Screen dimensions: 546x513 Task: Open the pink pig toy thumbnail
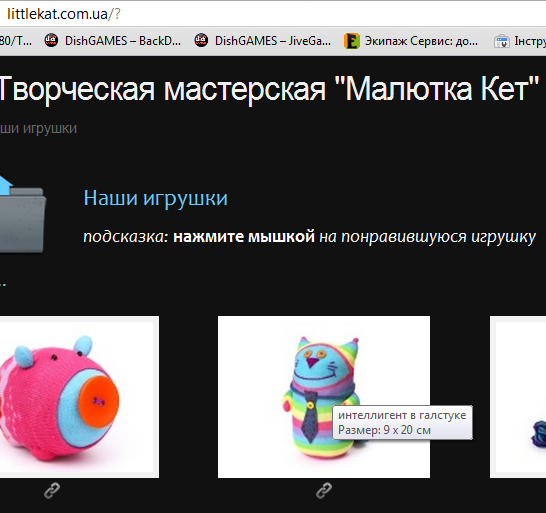79,397
